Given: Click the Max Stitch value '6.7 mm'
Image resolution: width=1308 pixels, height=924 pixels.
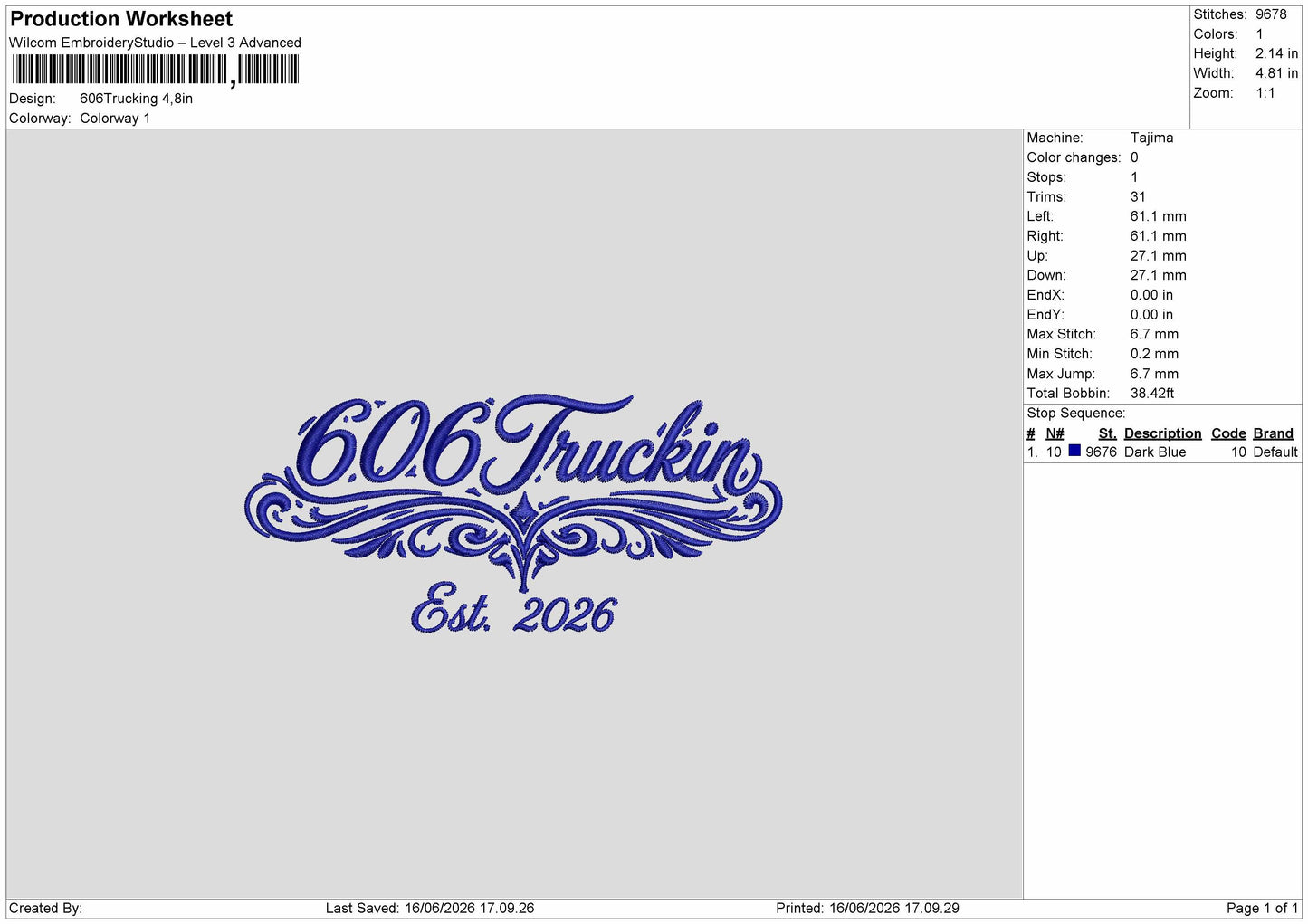Looking at the screenshot, I should tap(1154, 334).
